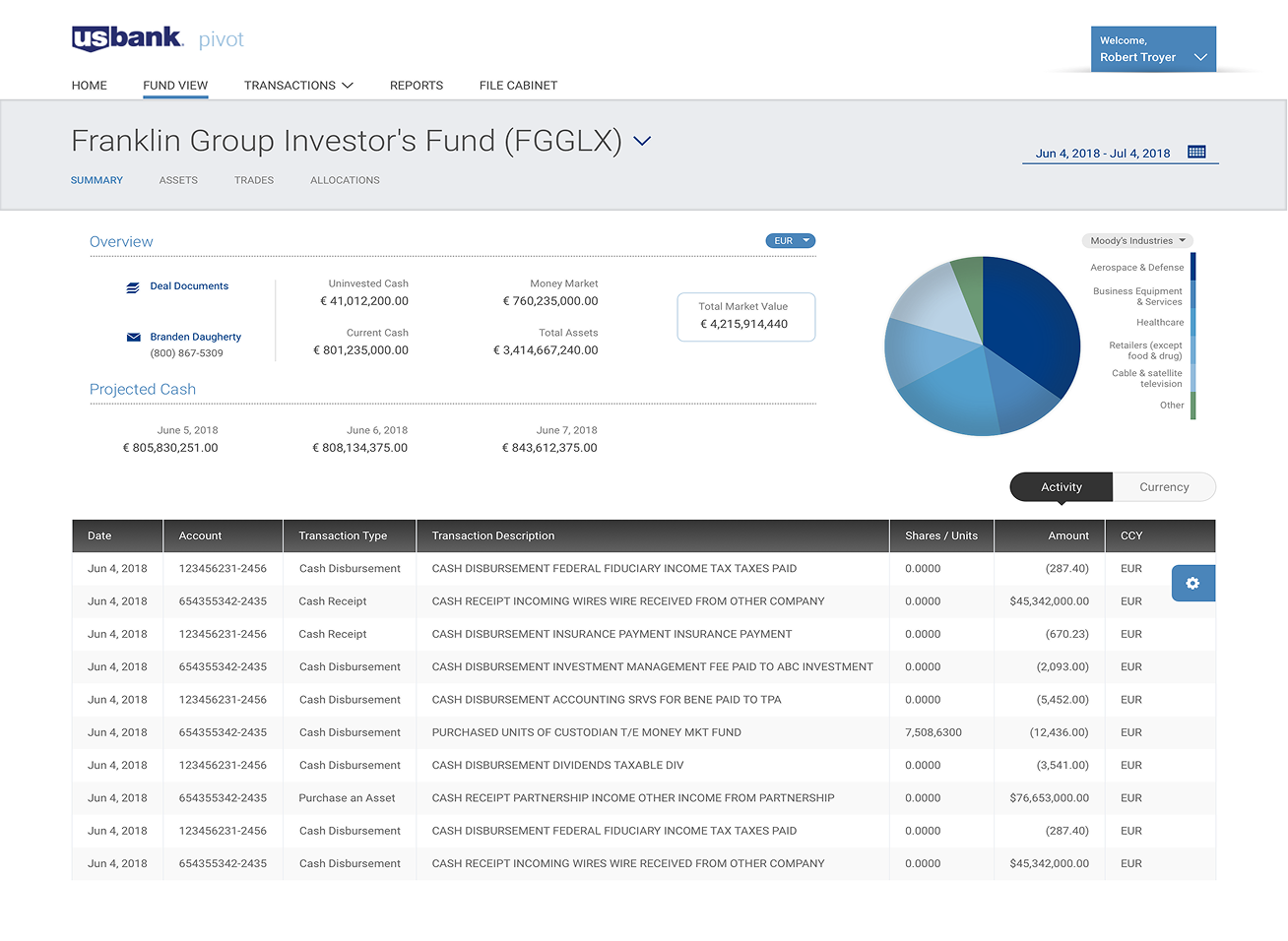Sort by the Amount column header
This screenshot has width=1288, height=941.
1050,536
